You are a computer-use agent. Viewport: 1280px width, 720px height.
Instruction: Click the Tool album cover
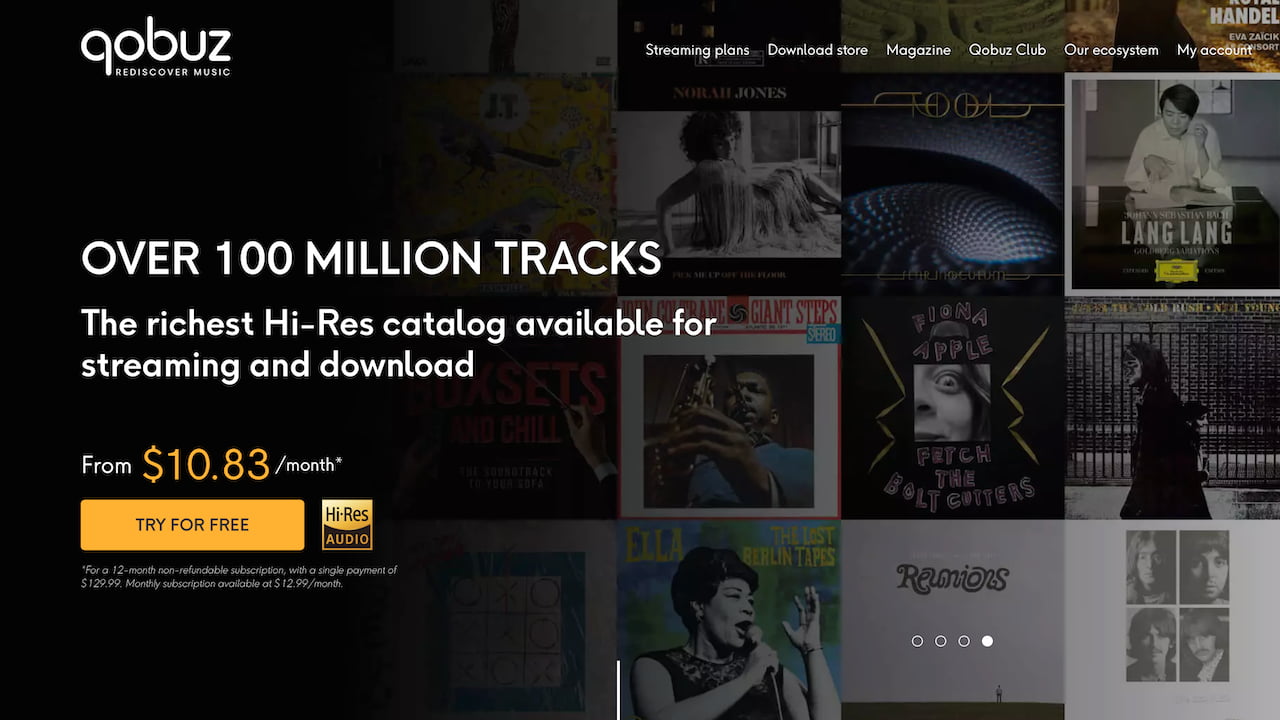pos(952,183)
